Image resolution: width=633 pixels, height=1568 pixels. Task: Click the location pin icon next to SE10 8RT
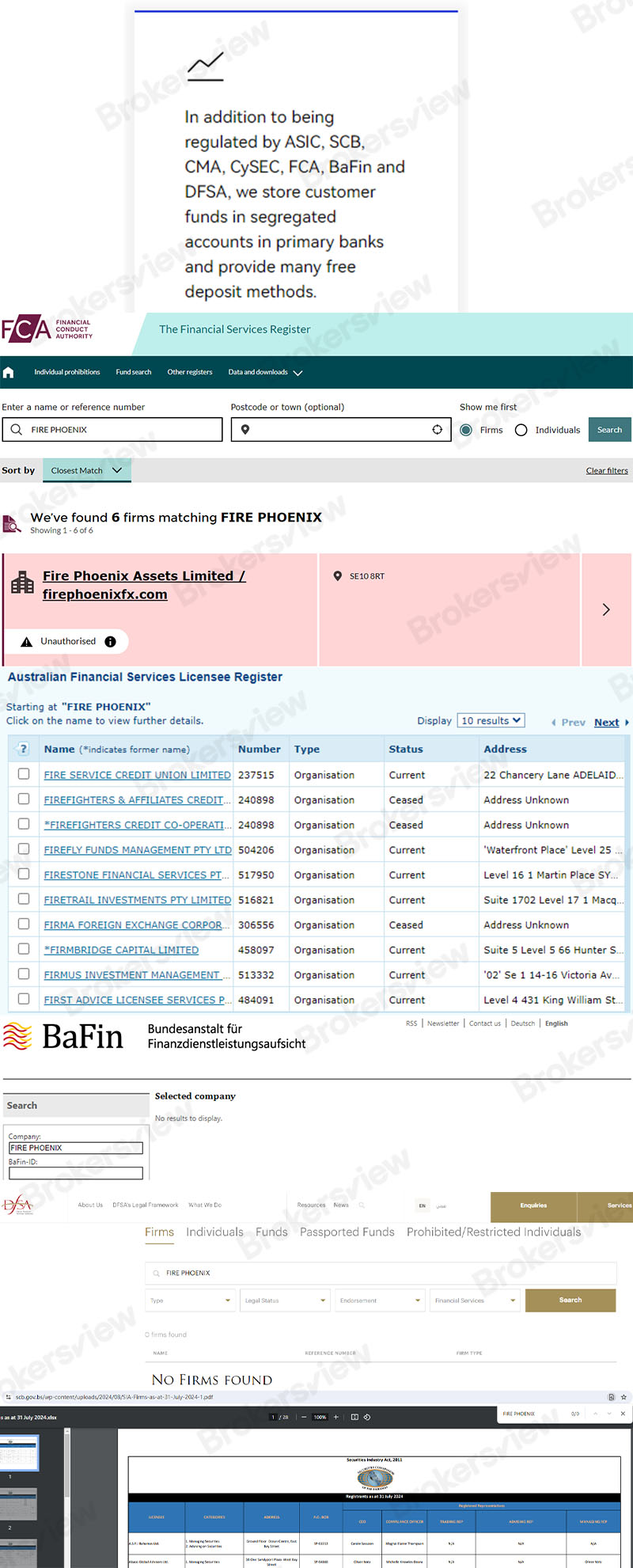pos(338,576)
